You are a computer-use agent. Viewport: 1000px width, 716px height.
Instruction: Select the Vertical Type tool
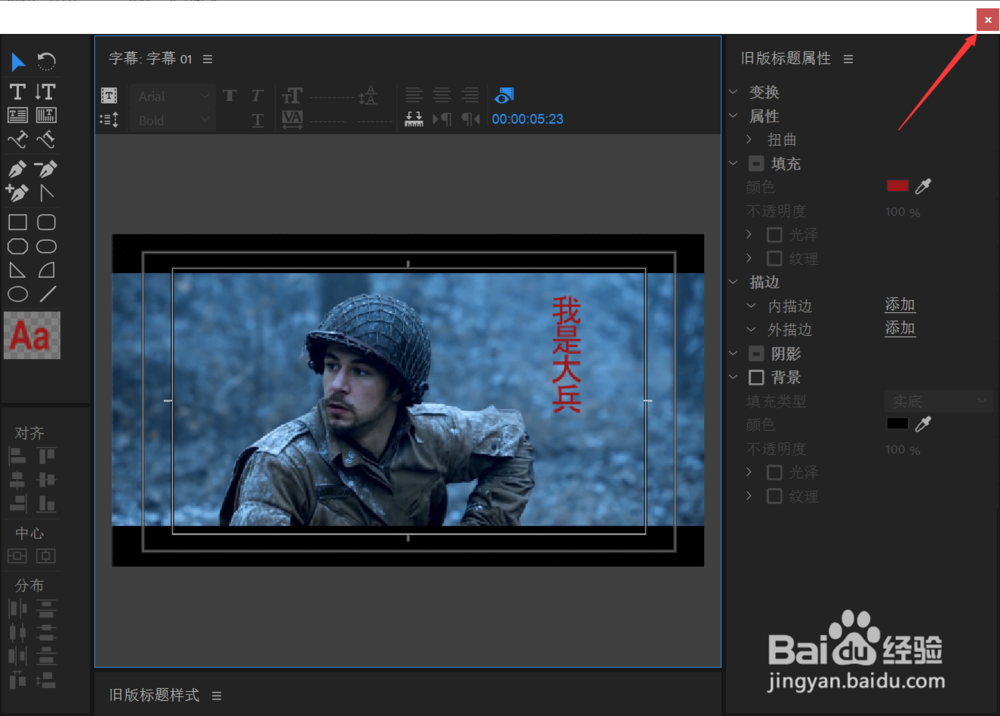pyautogui.click(x=46, y=92)
